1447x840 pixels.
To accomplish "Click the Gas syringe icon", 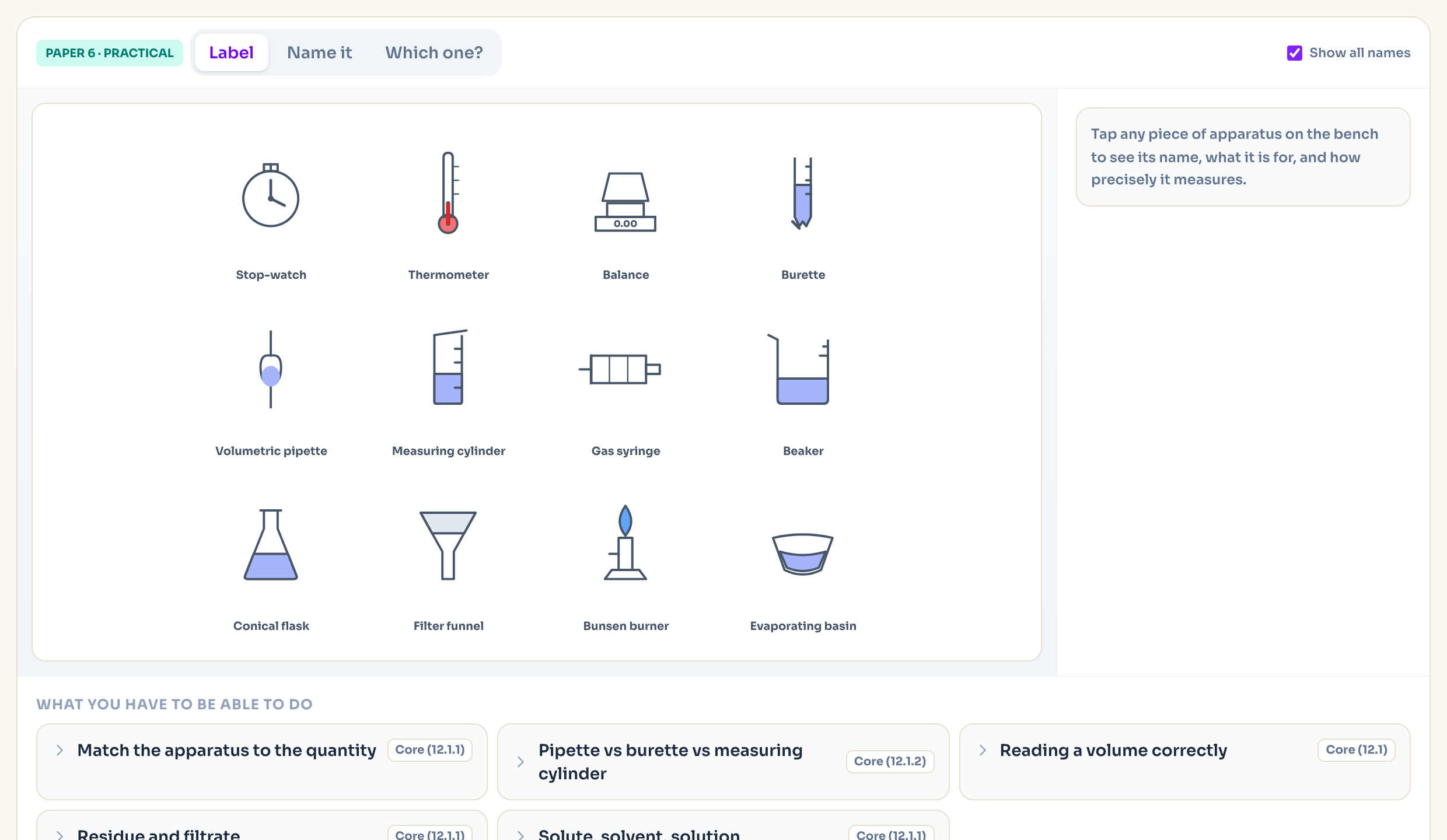I will click(x=620, y=369).
